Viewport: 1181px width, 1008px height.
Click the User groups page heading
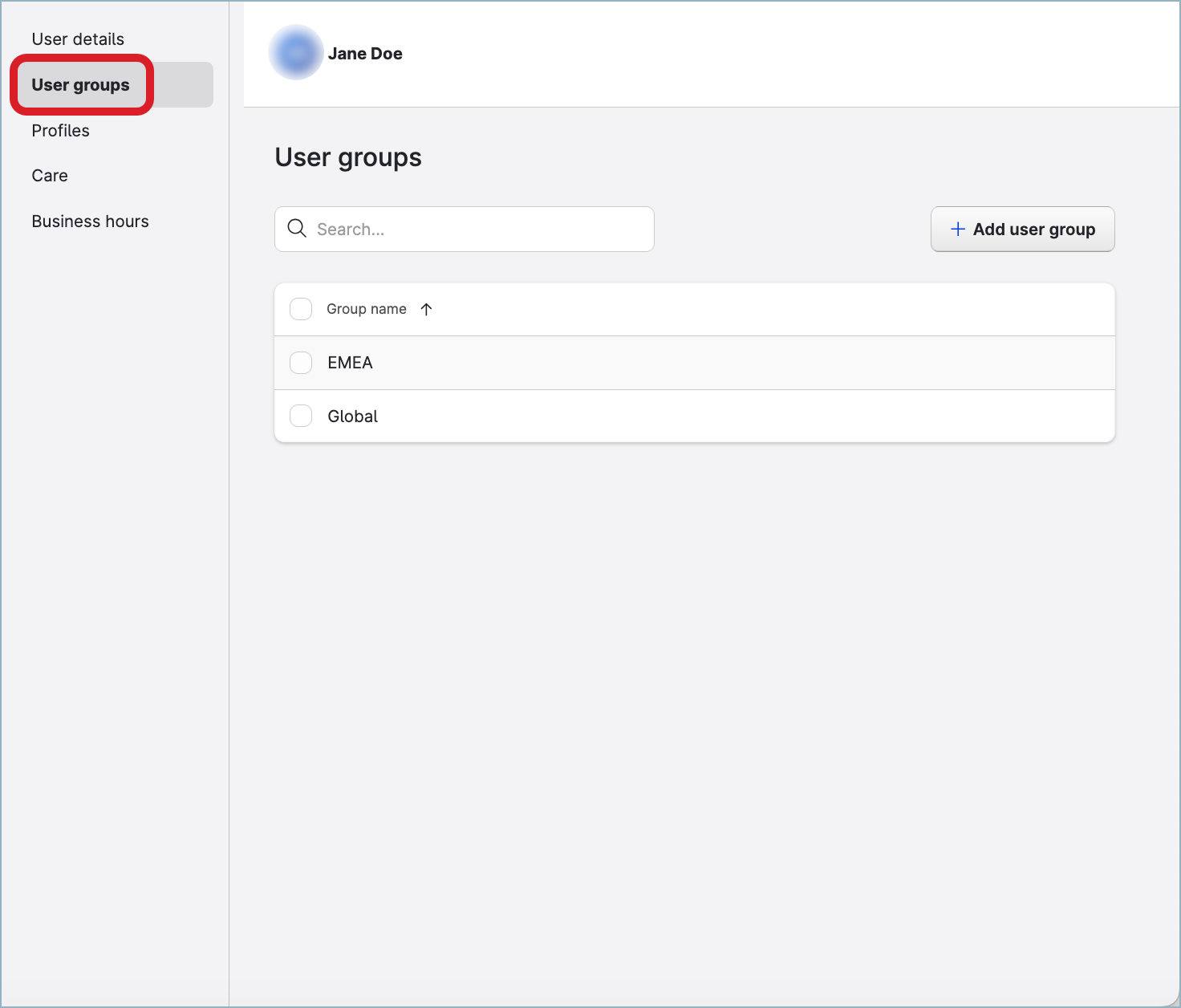[348, 157]
